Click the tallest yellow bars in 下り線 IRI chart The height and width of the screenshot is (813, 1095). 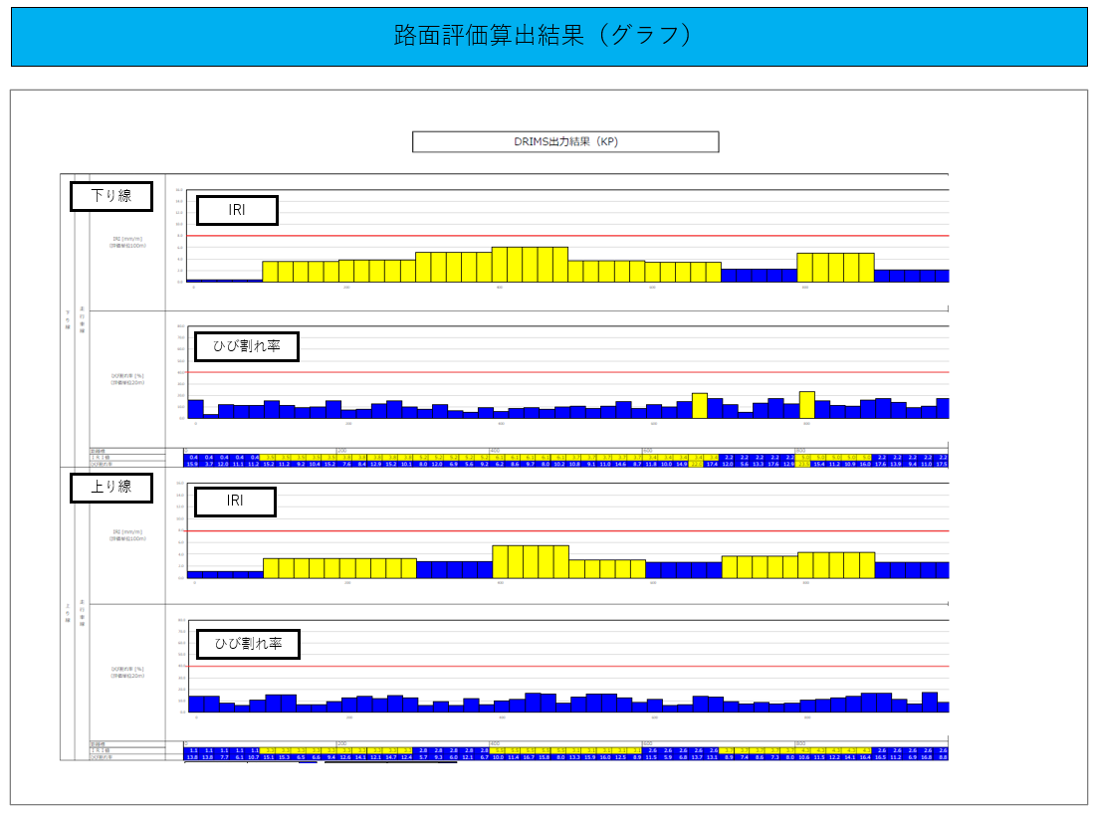click(x=530, y=265)
